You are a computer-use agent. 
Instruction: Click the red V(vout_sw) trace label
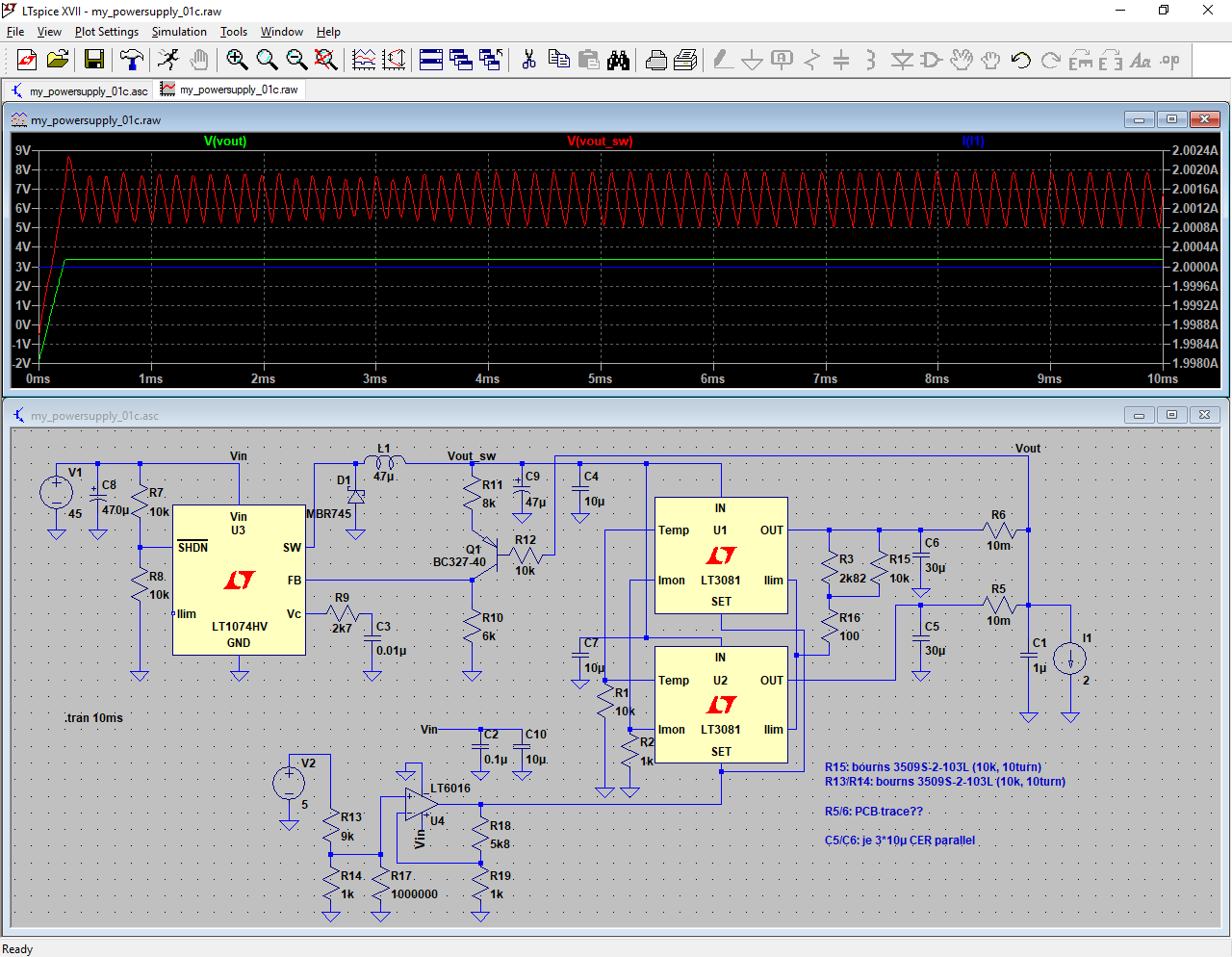[600, 142]
